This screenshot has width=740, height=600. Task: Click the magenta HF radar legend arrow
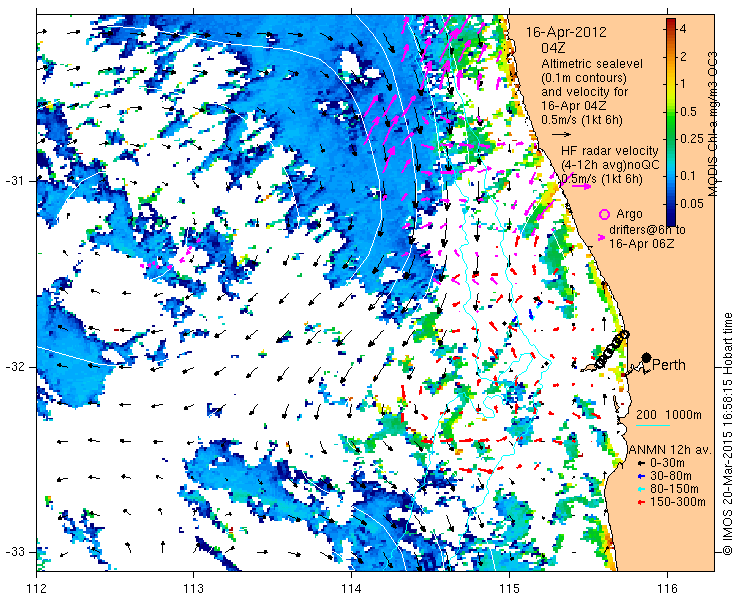click(x=581, y=186)
